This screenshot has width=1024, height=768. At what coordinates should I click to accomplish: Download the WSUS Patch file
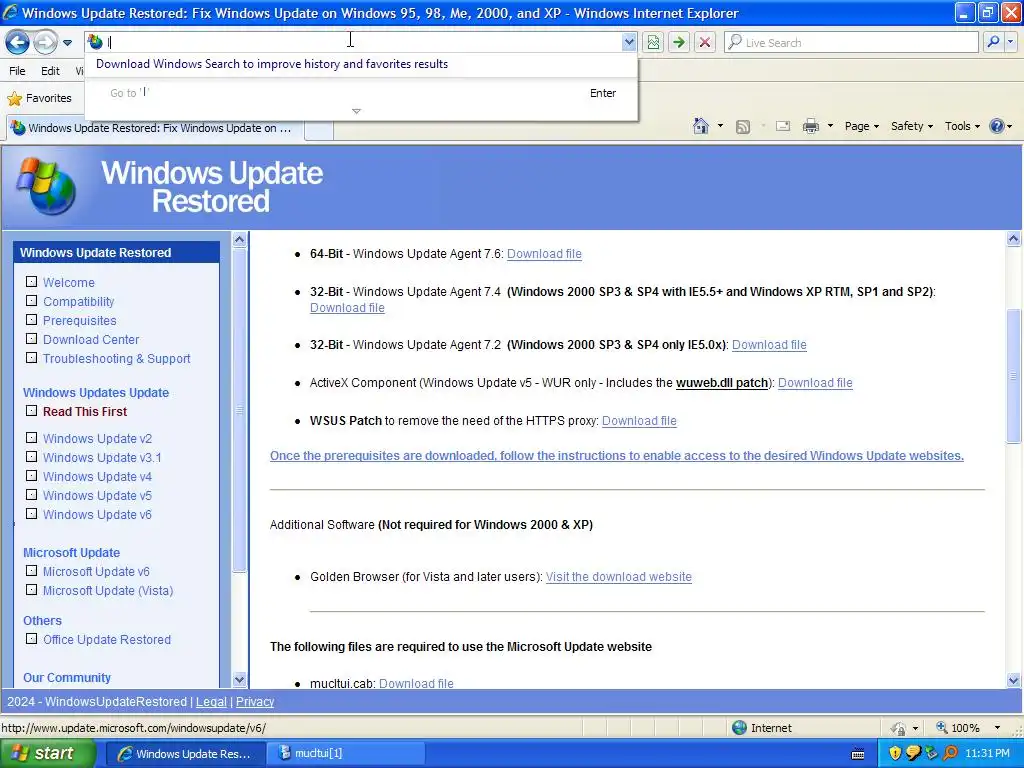(x=639, y=421)
